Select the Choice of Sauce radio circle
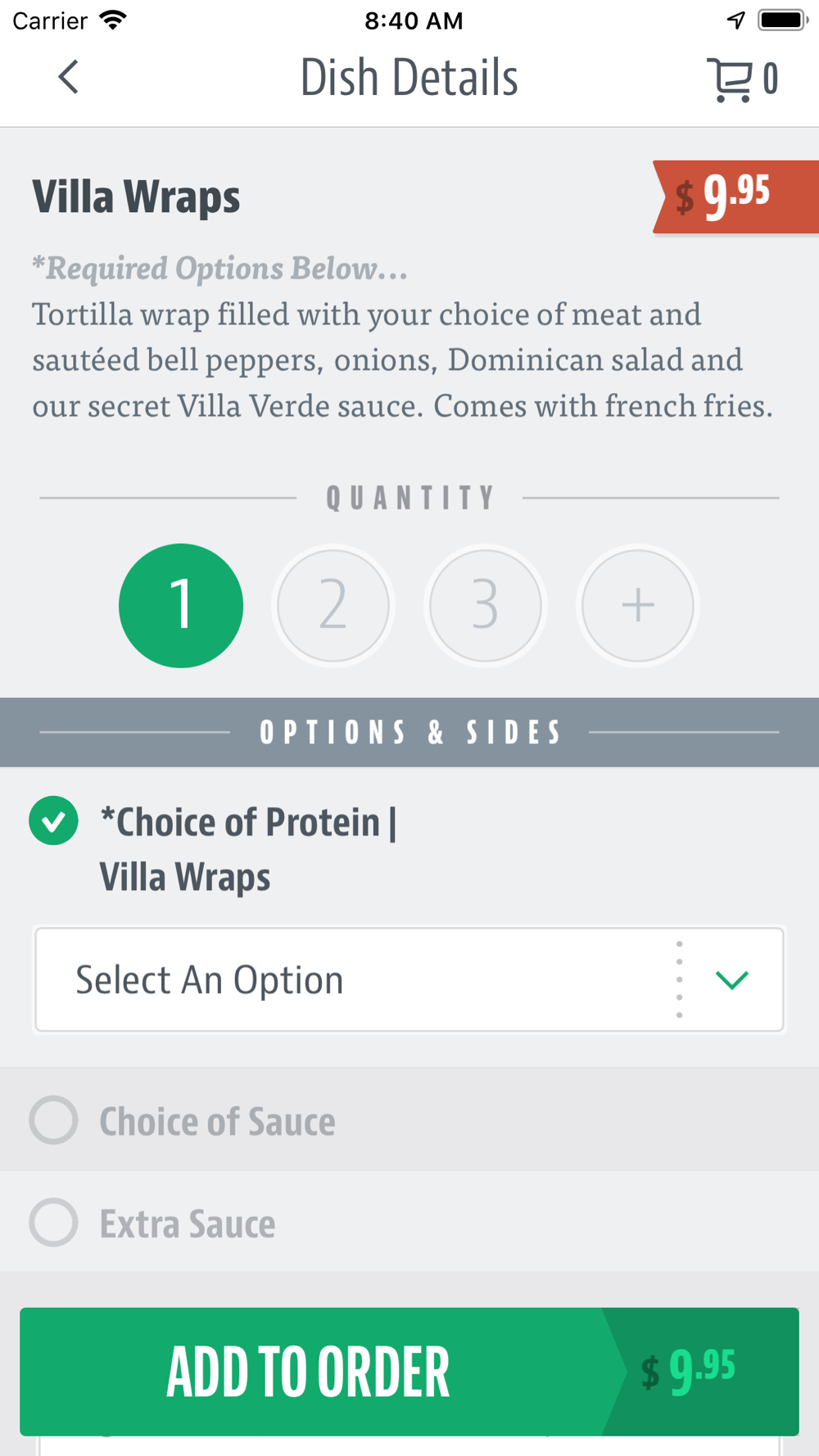This screenshot has width=819, height=1456. [54, 1119]
